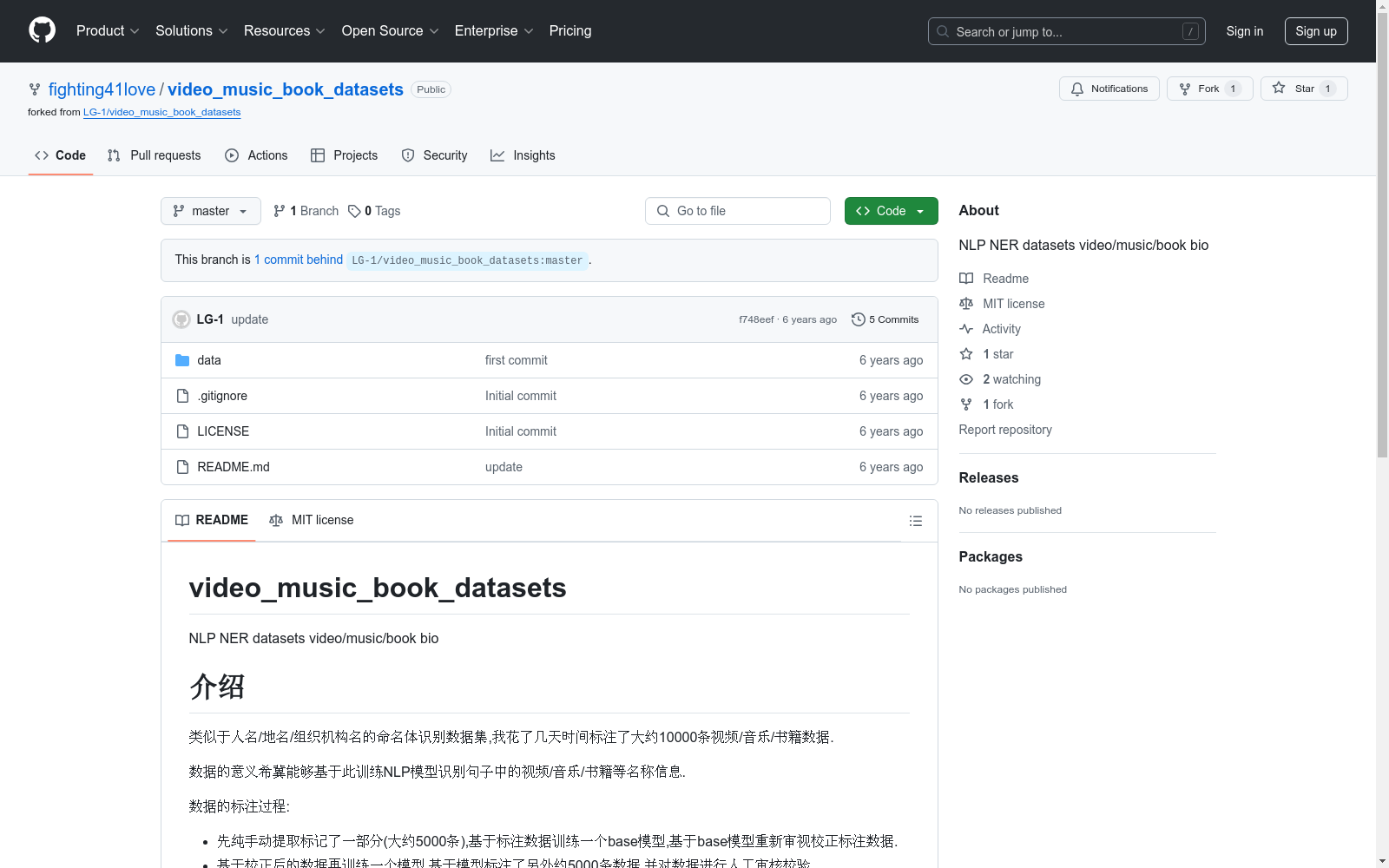The width and height of the screenshot is (1389, 868).
Task: Open the Pricing page
Action: pyautogui.click(x=570, y=30)
